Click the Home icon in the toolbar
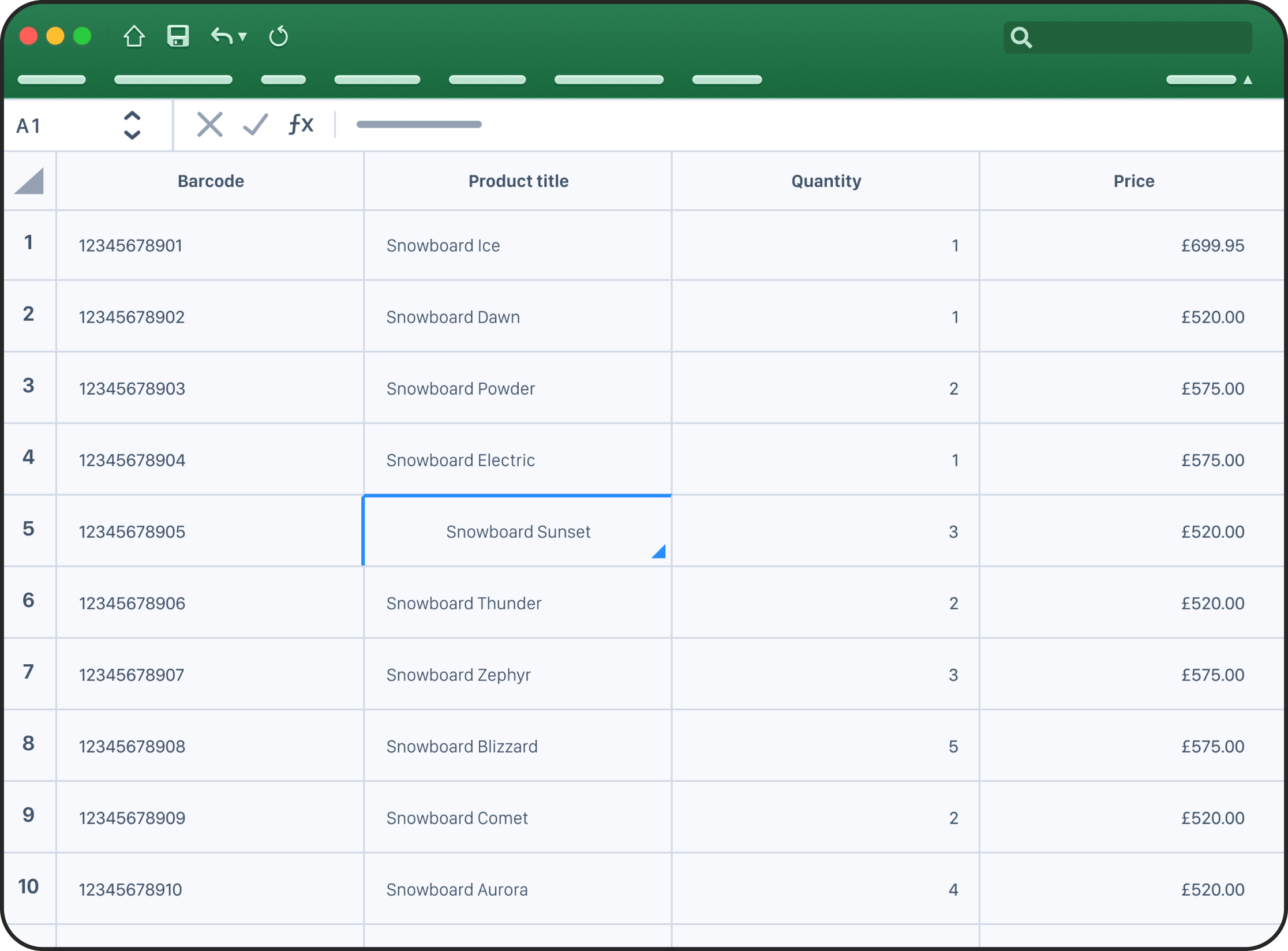 click(x=134, y=36)
